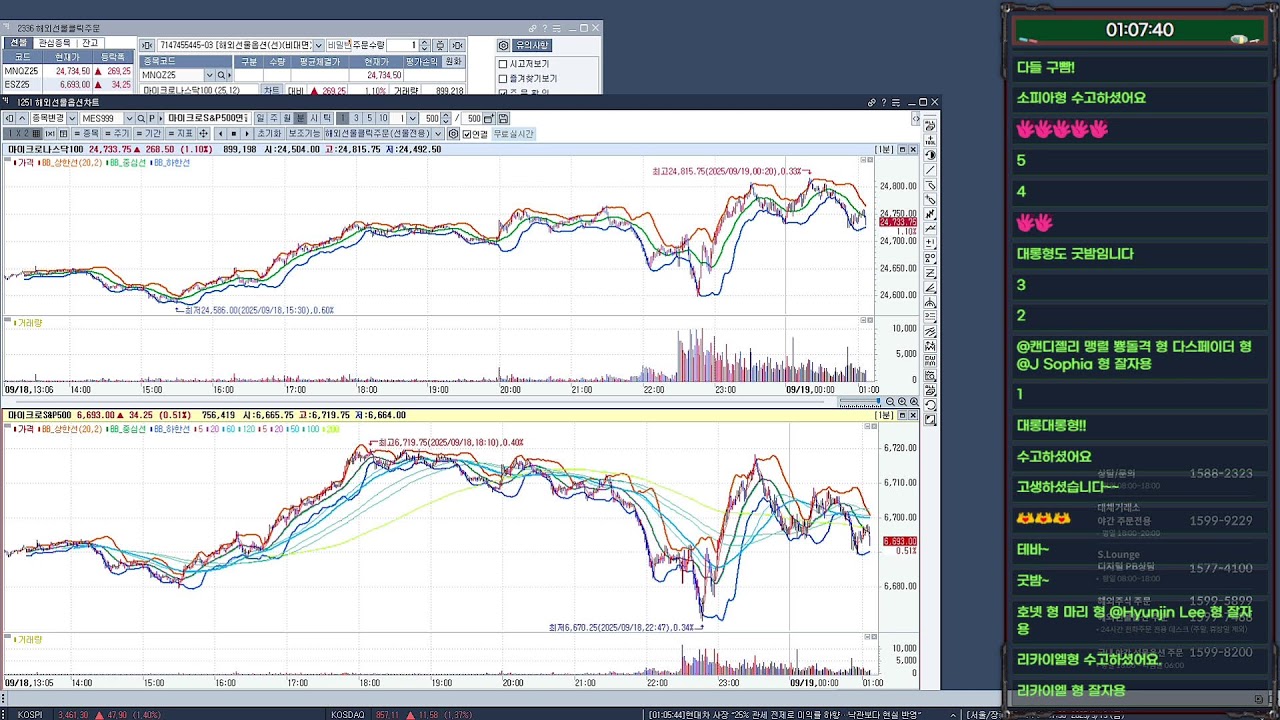Open the 해외선물클릭주문(선물전용) dropdown
Viewport: 1280px width, 720px height.
[439, 133]
